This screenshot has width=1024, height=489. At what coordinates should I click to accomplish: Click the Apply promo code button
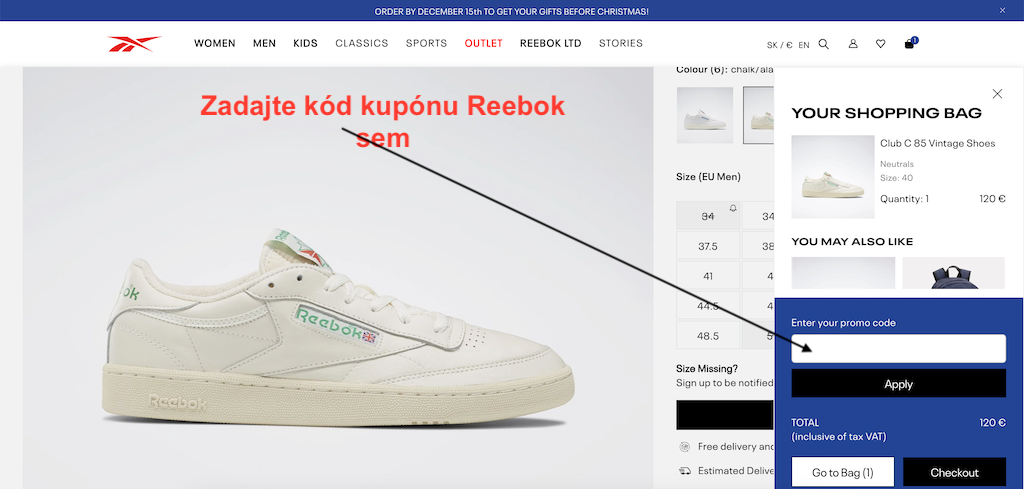pyautogui.click(x=899, y=383)
